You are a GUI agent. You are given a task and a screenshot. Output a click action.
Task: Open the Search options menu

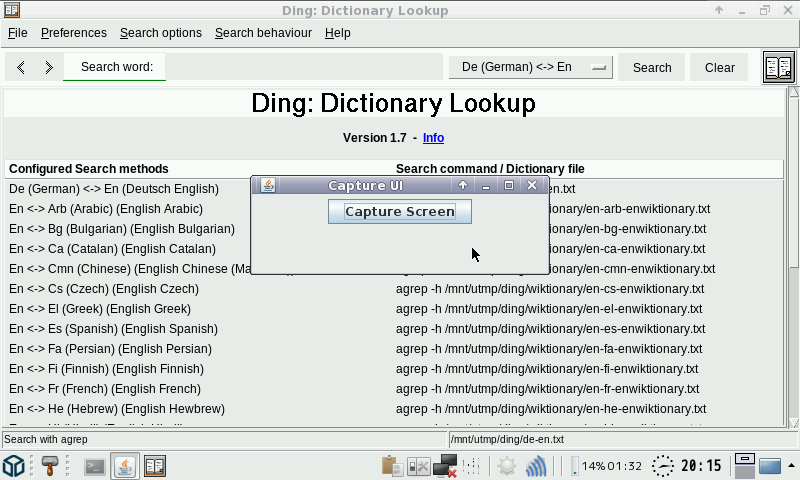[160, 33]
